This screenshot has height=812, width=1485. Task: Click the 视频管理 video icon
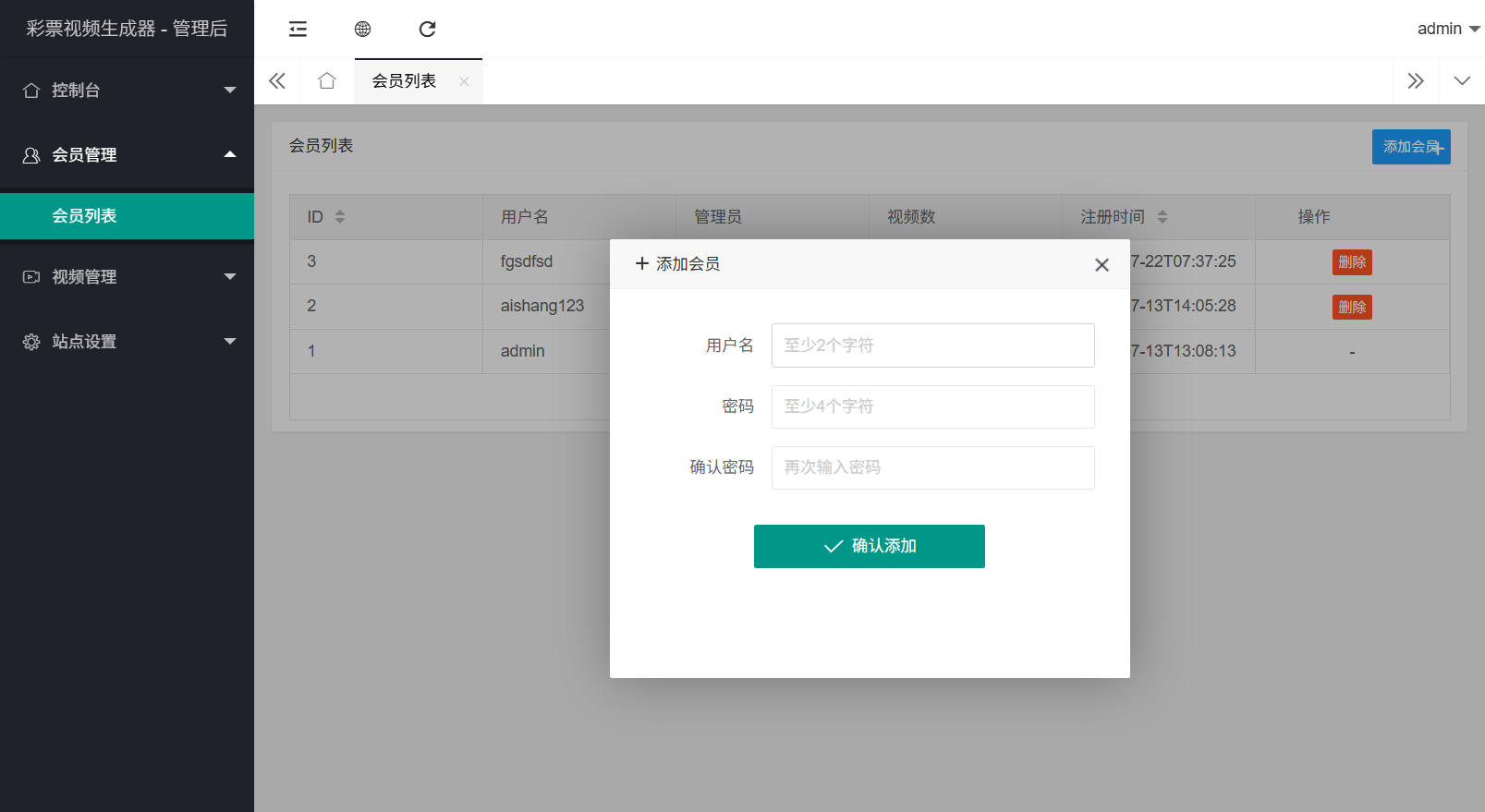coord(31,277)
